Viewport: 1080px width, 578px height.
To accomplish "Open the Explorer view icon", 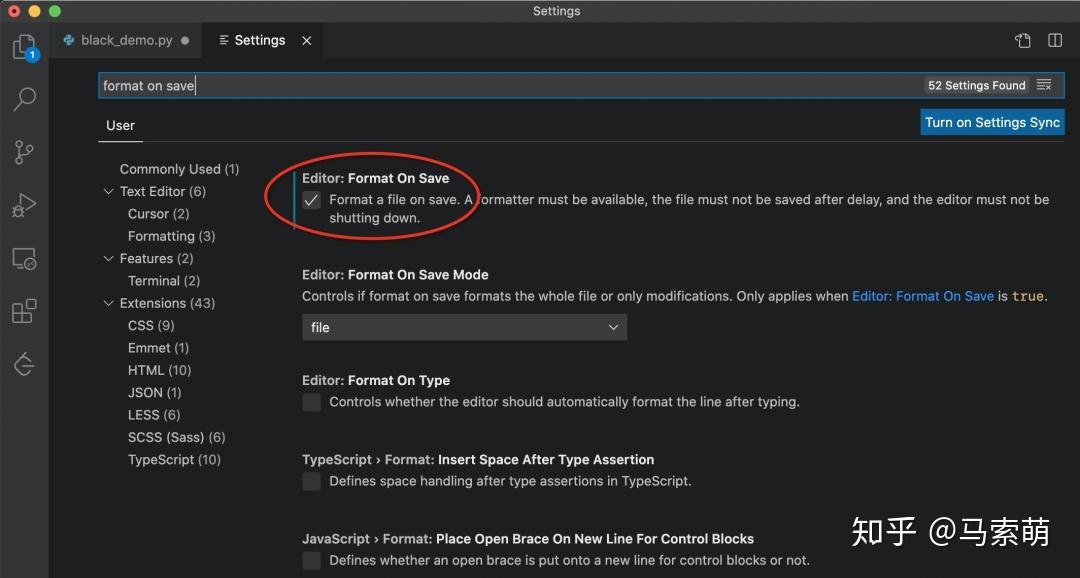I will click(24, 47).
